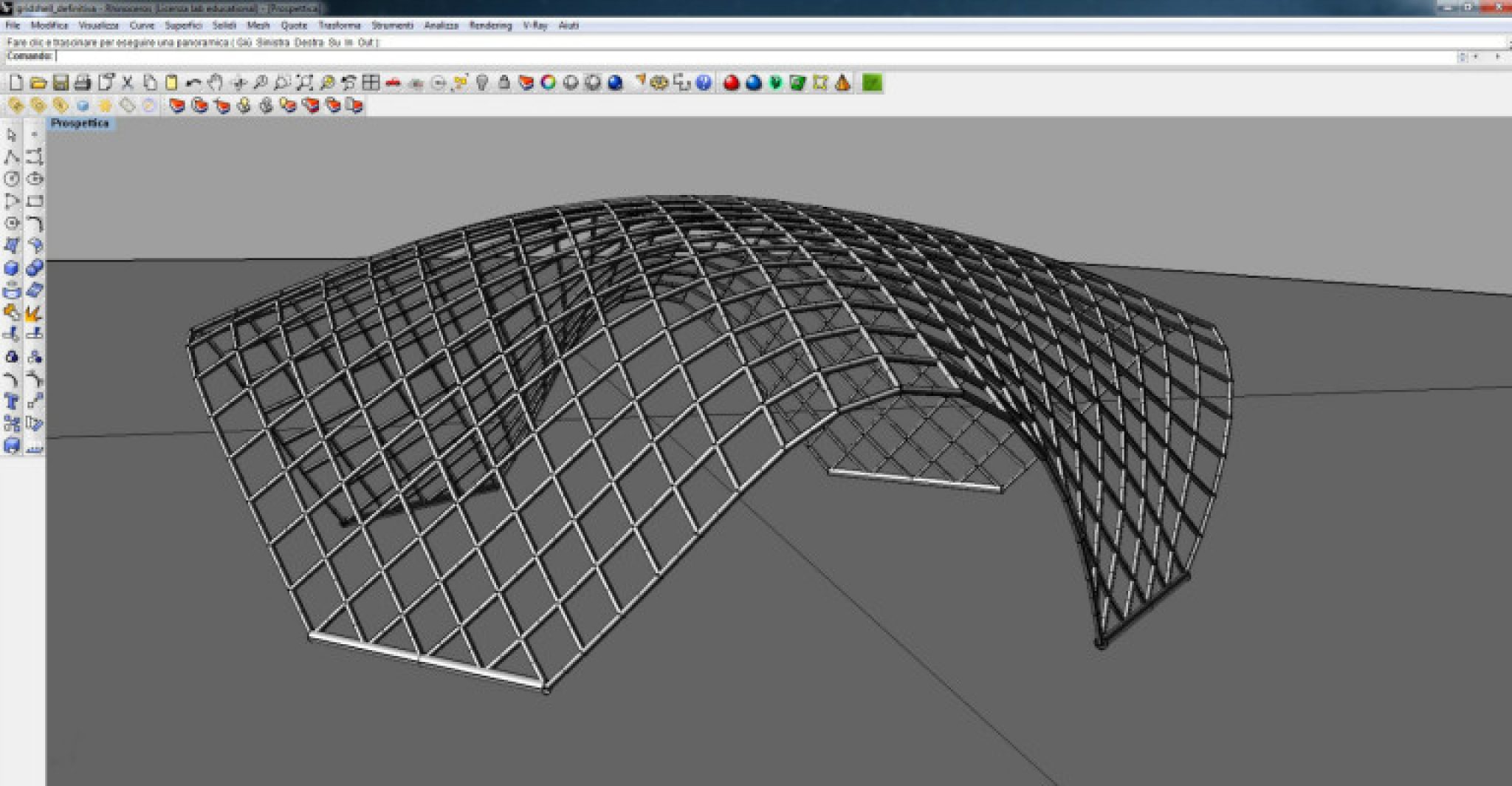Open the Superfici menu
This screenshot has width=1512, height=786.
coord(183,25)
